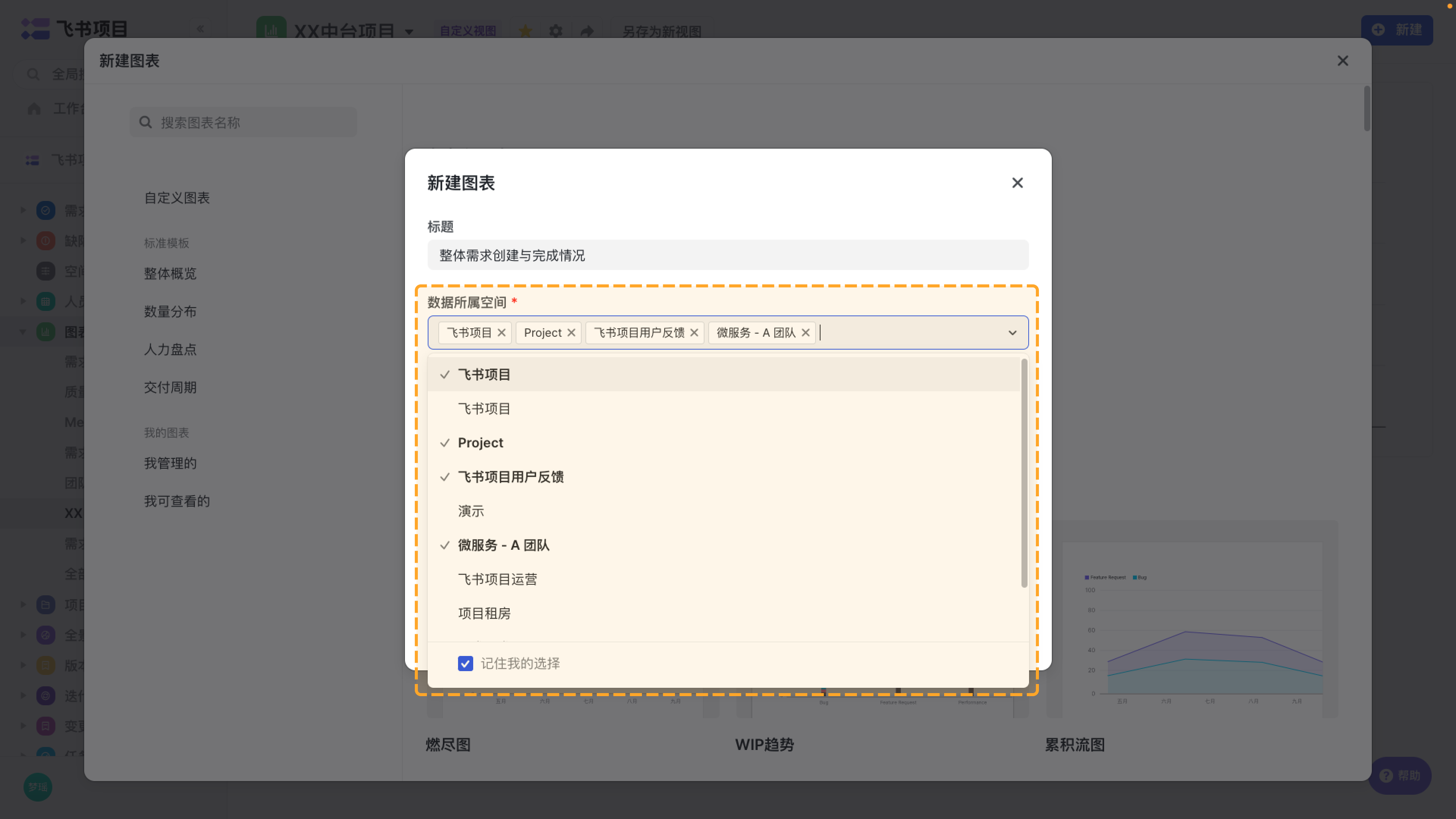1456x819 pixels.
Task: Click the dropdown options list scrollbar
Action: (1024, 474)
